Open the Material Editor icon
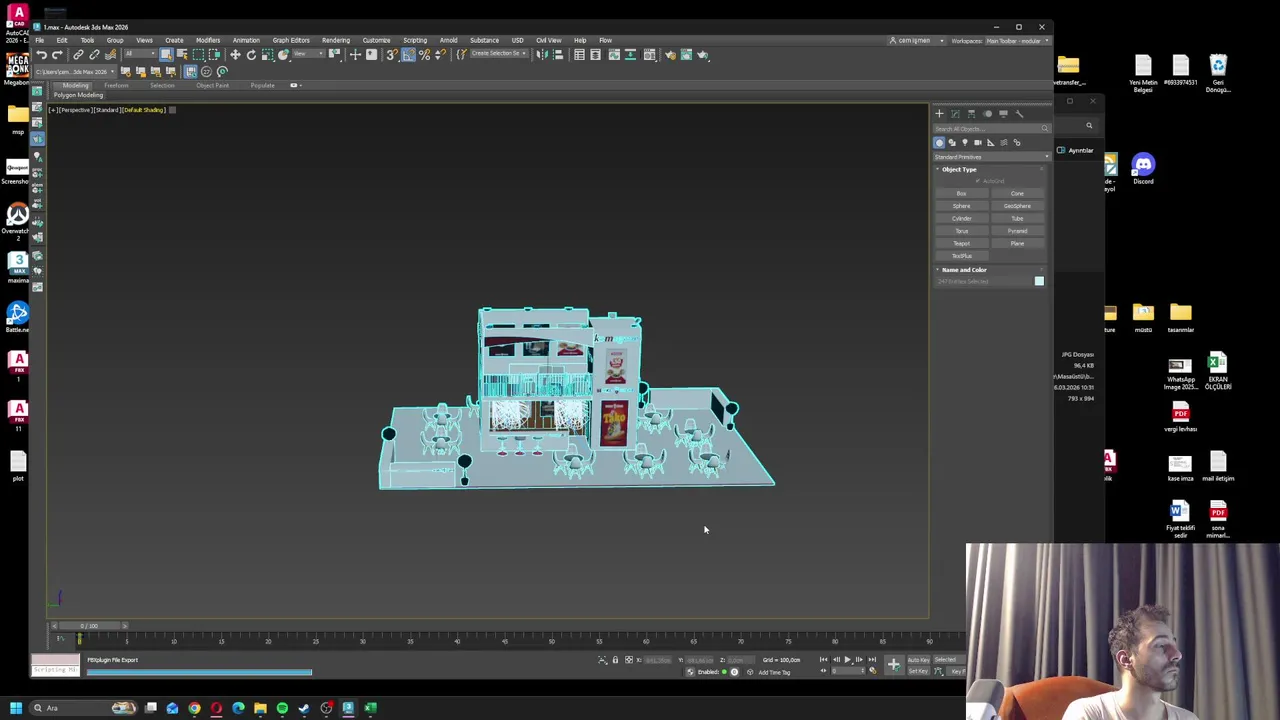The image size is (1280, 720). [649, 54]
